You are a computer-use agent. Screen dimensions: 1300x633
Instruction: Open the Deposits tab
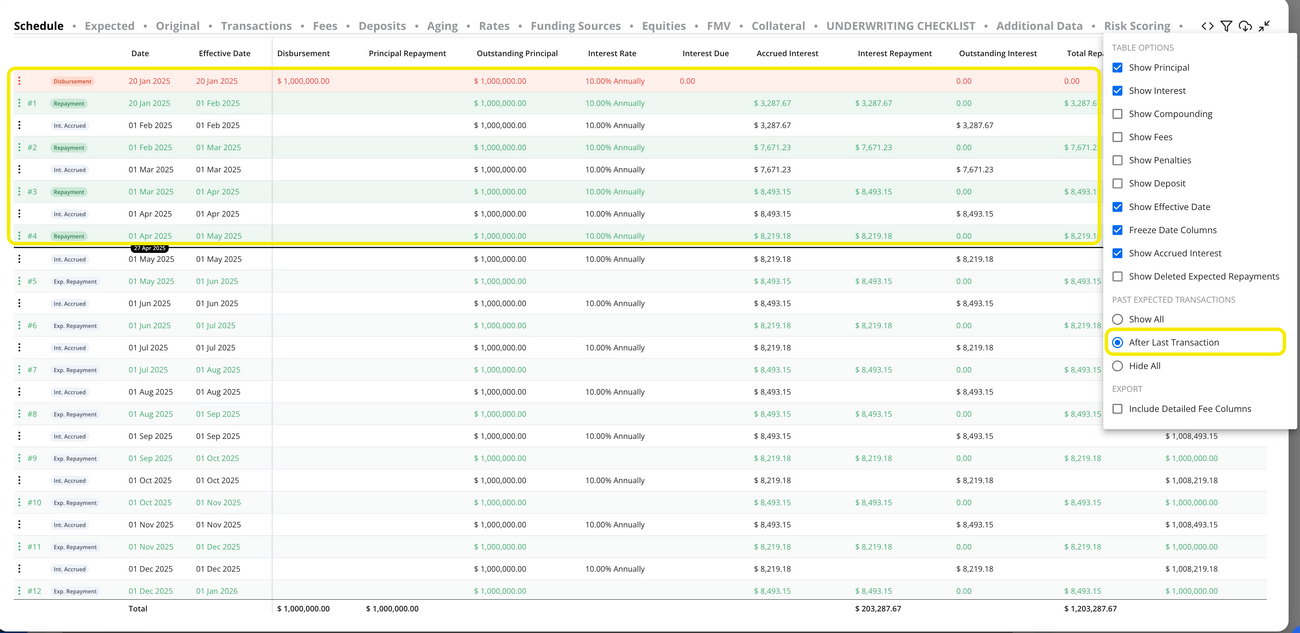point(382,26)
